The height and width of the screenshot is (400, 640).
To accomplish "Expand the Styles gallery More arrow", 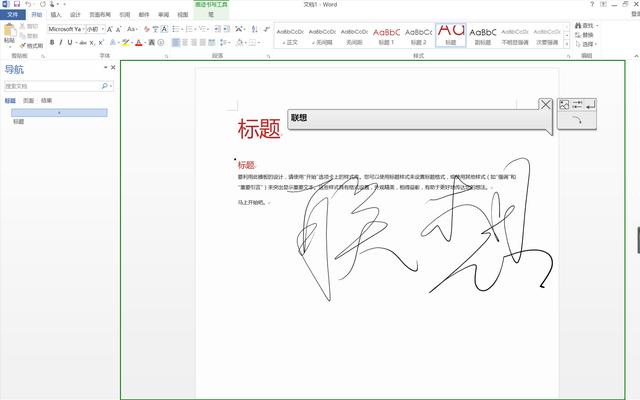I will tap(567, 44).
